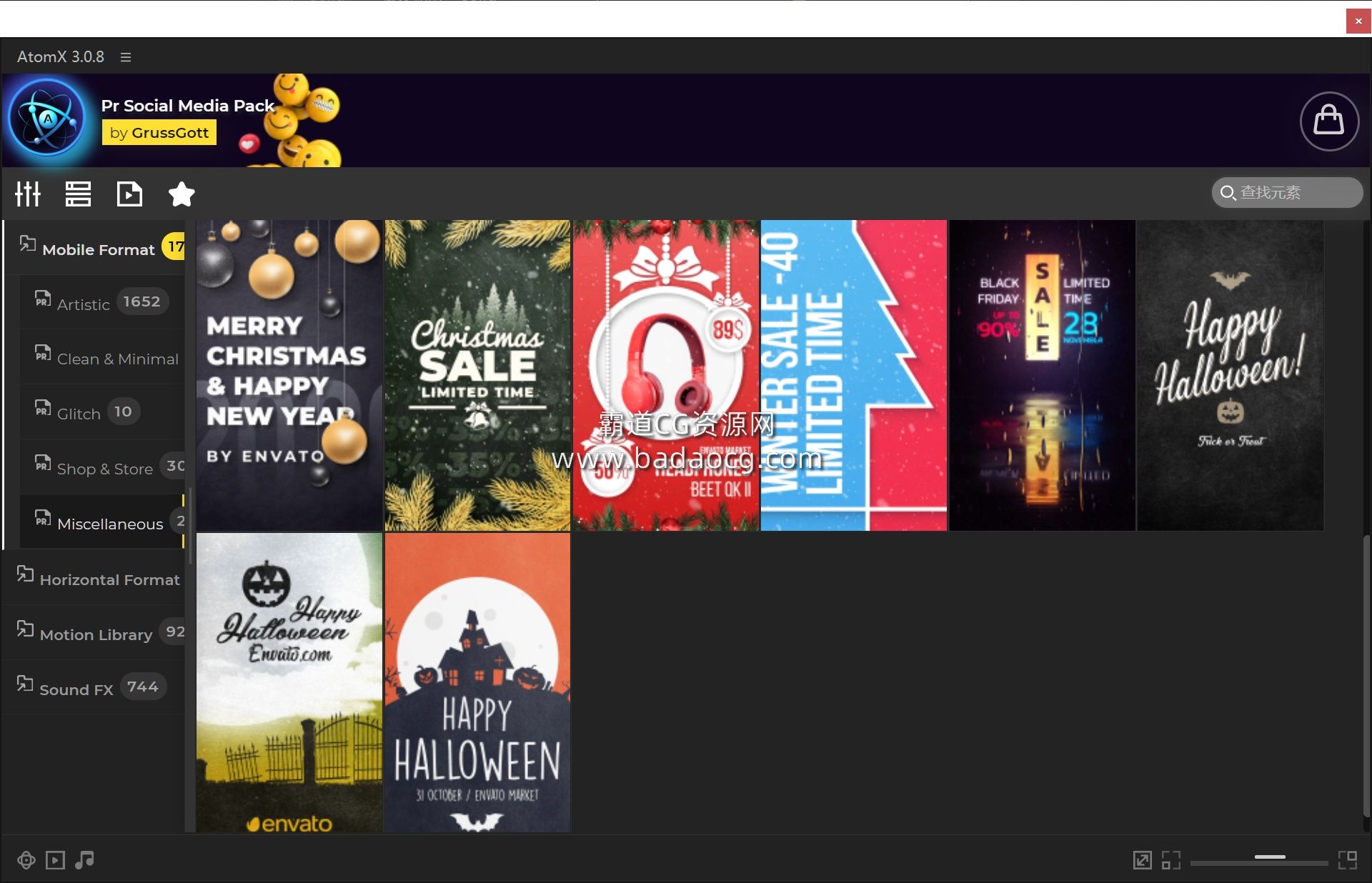Select the Miscellaneous subcategory

click(x=102, y=522)
